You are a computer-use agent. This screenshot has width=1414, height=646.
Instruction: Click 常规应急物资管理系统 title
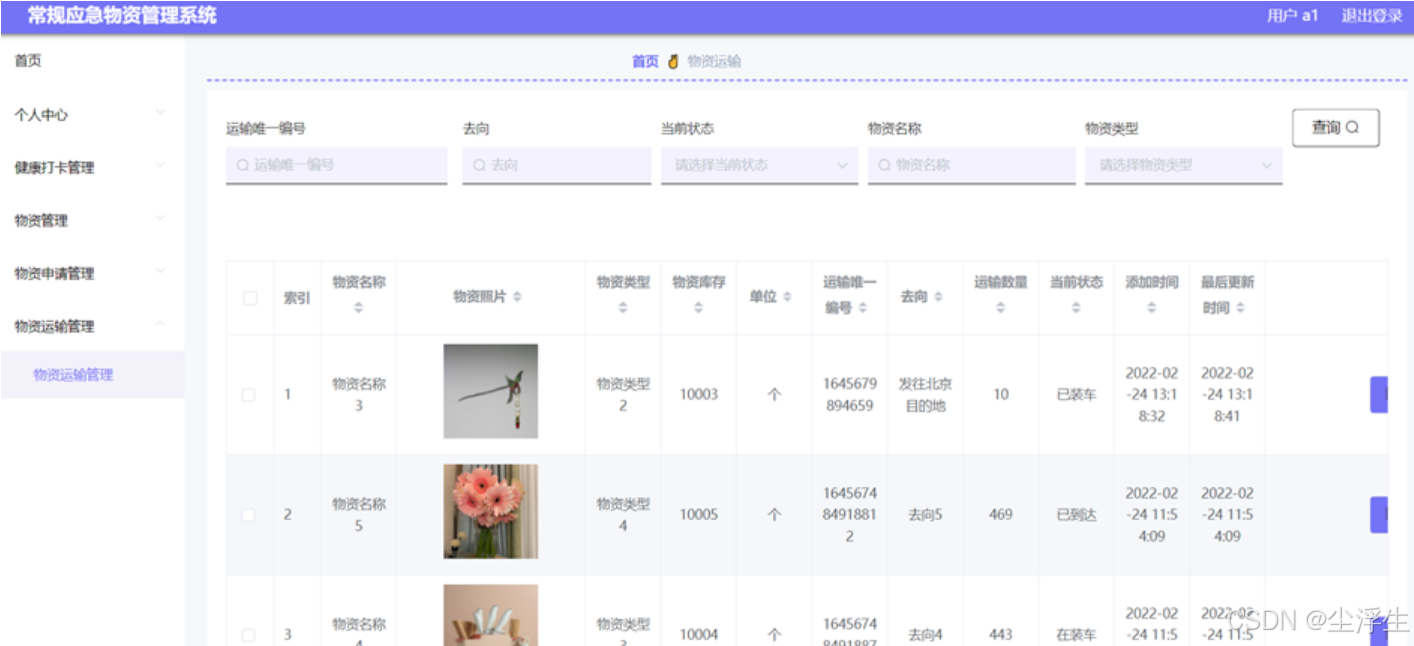pos(122,16)
